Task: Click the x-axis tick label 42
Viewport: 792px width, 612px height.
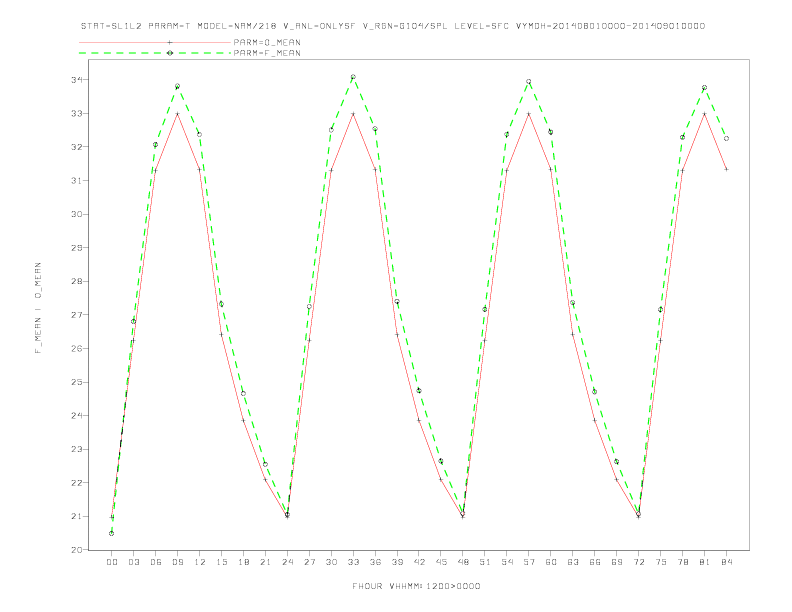Action: tap(419, 562)
